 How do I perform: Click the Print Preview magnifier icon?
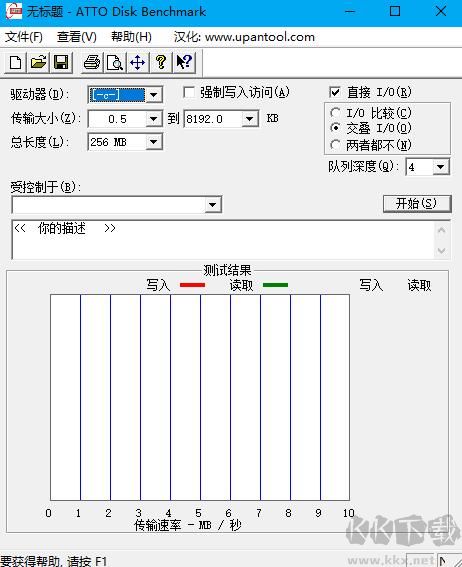(x=115, y=62)
